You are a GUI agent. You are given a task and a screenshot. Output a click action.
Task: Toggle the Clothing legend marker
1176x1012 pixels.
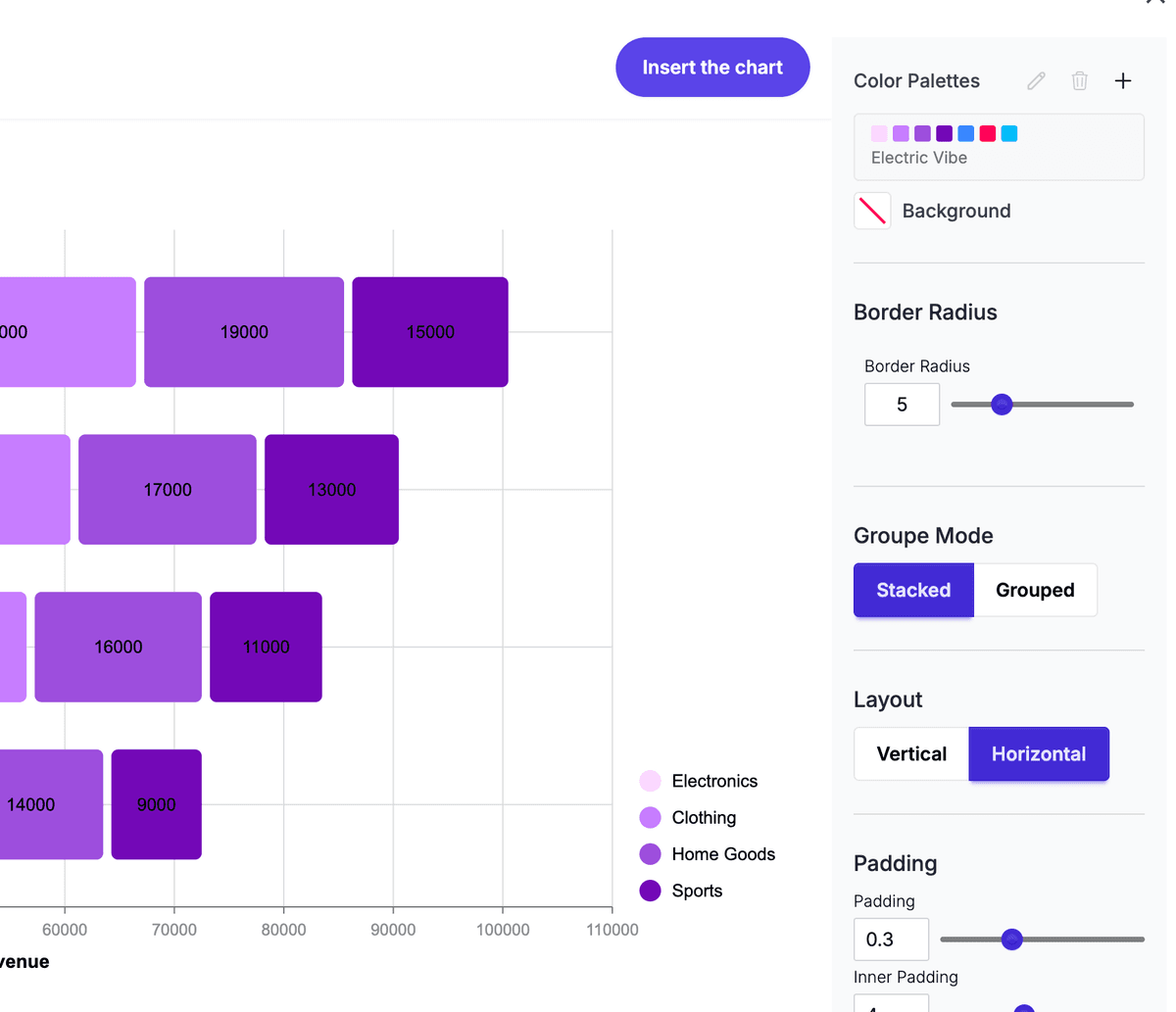(x=650, y=818)
